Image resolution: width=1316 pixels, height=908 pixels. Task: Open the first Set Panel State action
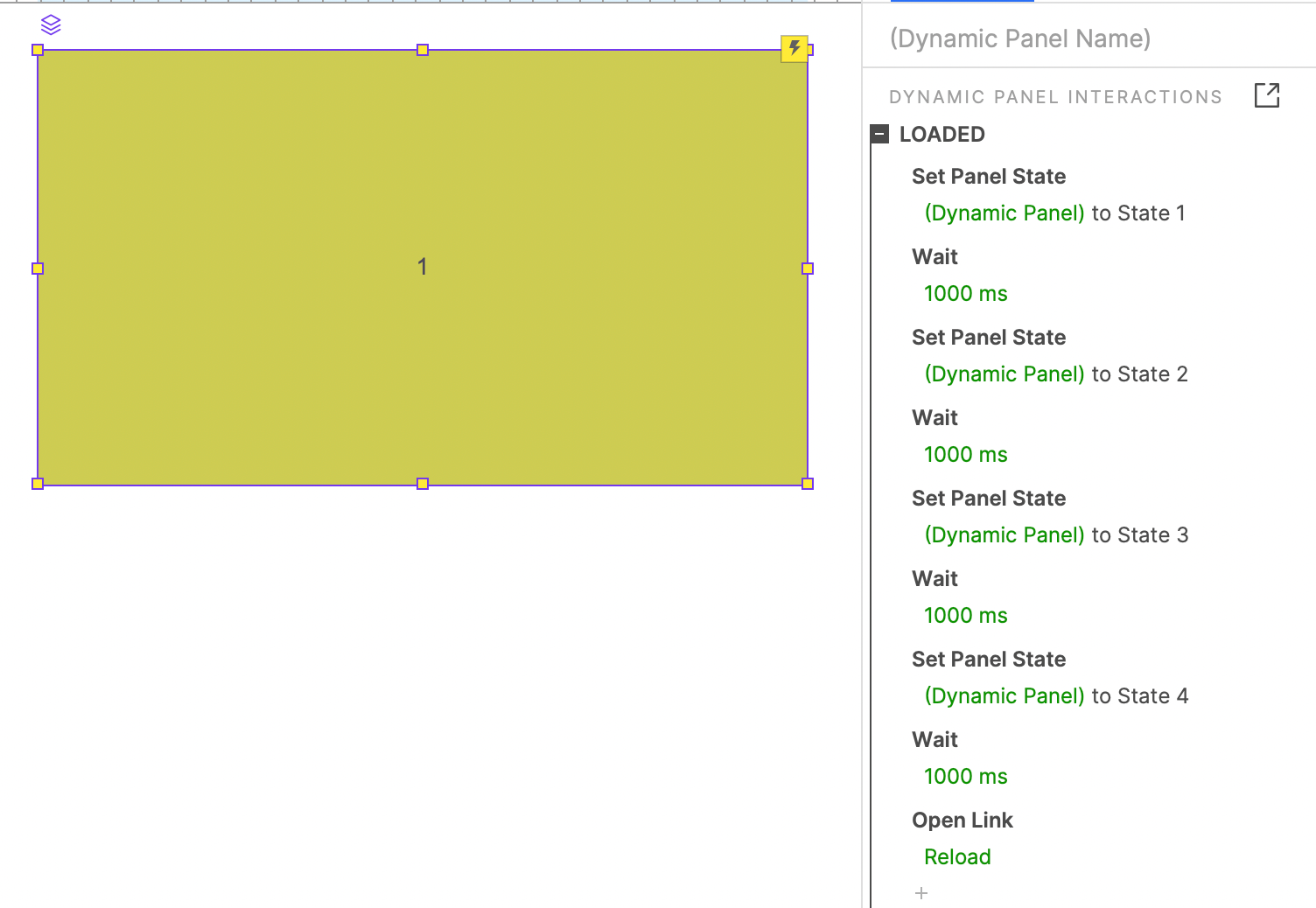click(x=989, y=177)
